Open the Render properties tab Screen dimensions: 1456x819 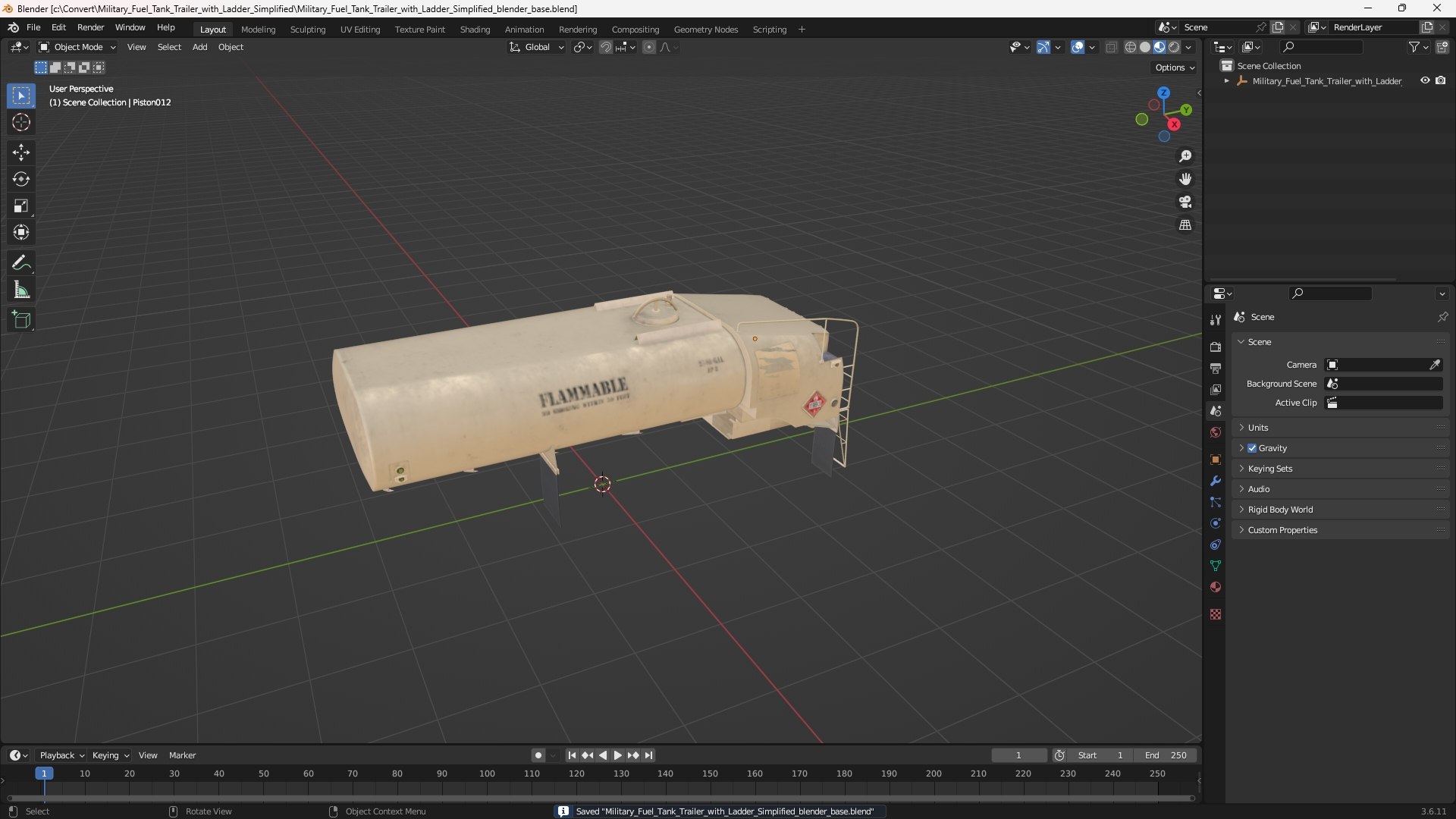tap(1216, 347)
